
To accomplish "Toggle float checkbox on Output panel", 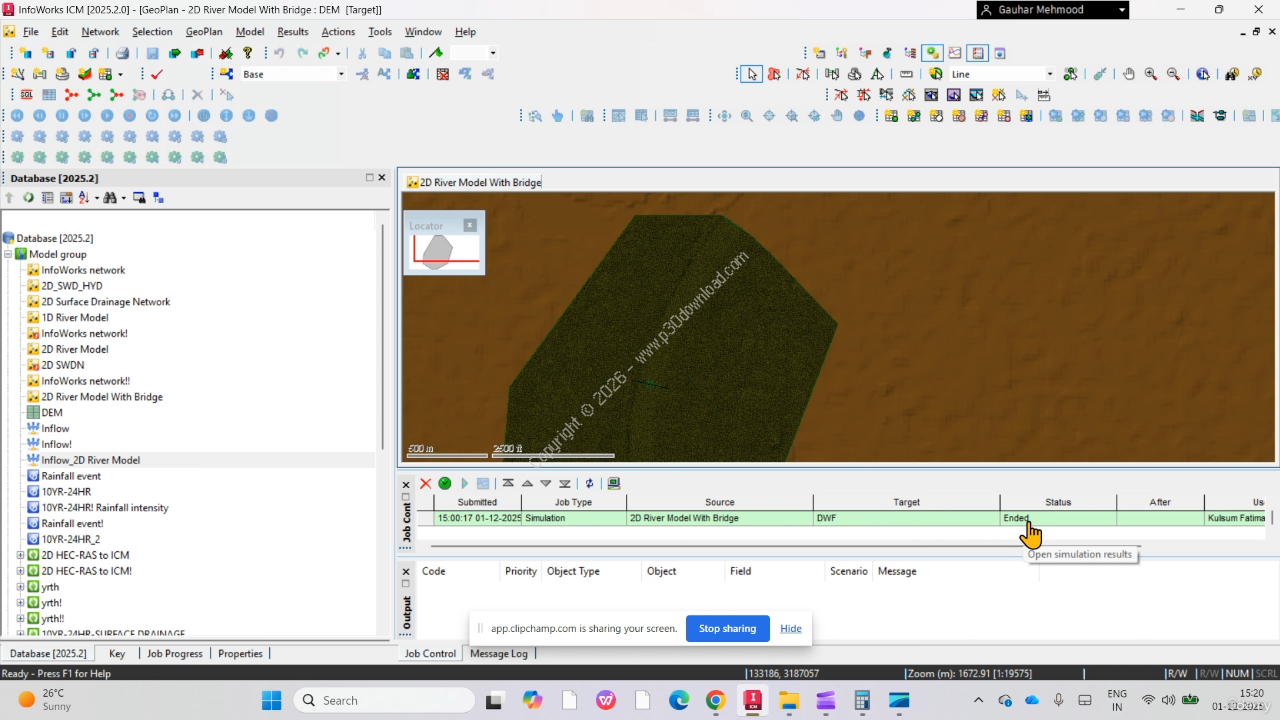I will click(x=406, y=585).
